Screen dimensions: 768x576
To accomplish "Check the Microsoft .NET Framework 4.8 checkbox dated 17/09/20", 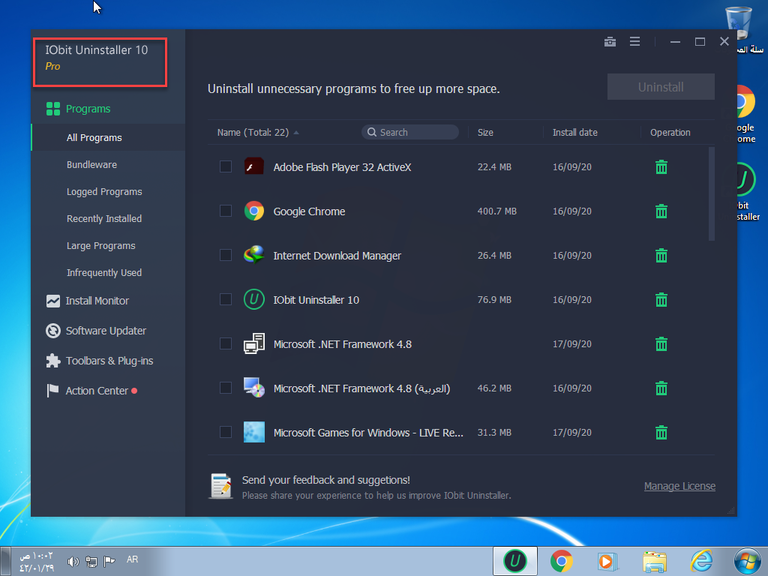I will [x=226, y=343].
